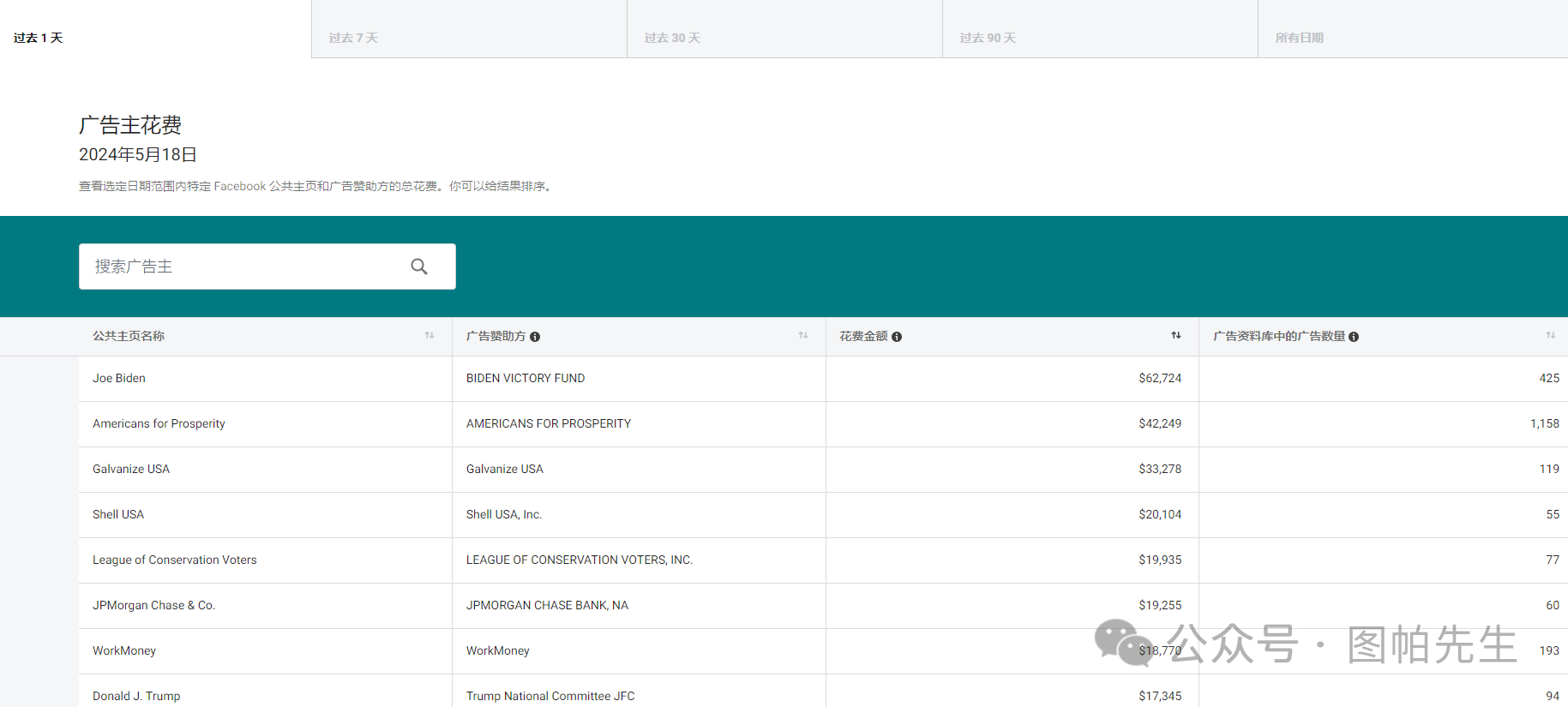Open the Galvanize USA page link
Image resolution: width=1568 pixels, height=707 pixels.
(x=131, y=469)
